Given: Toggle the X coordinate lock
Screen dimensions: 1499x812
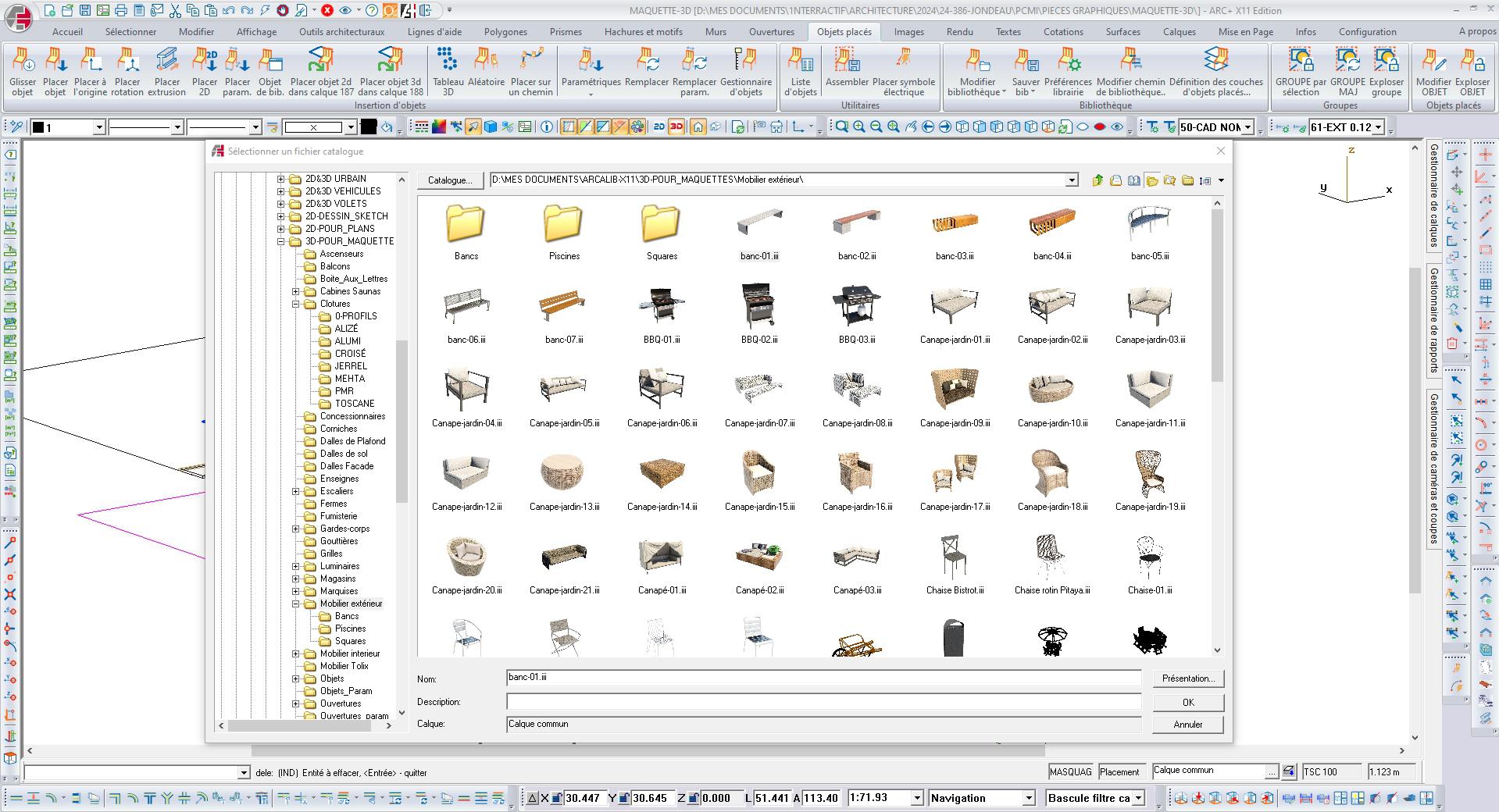Looking at the screenshot, I should click(556, 798).
